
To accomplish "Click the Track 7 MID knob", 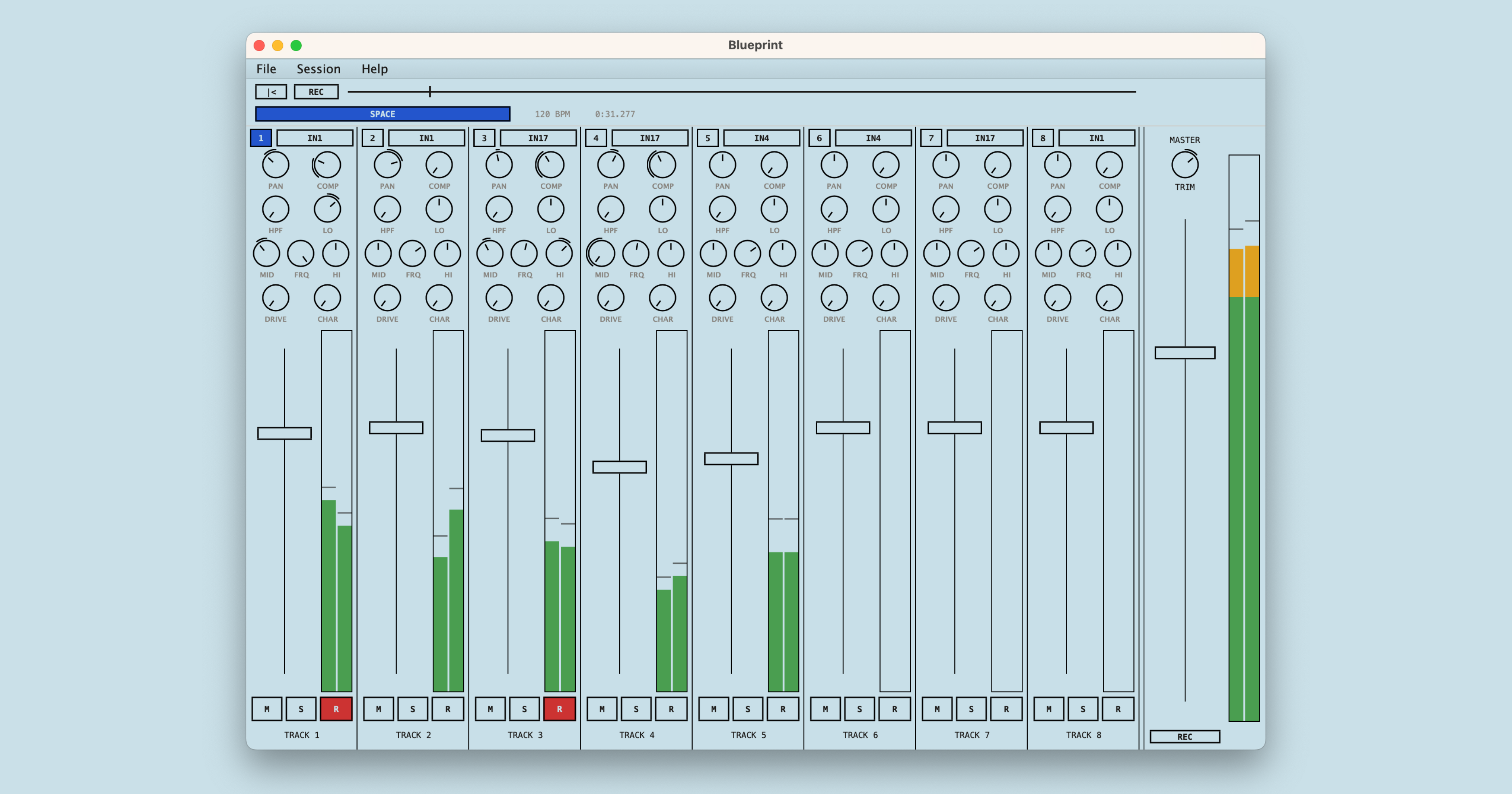I will (x=937, y=254).
